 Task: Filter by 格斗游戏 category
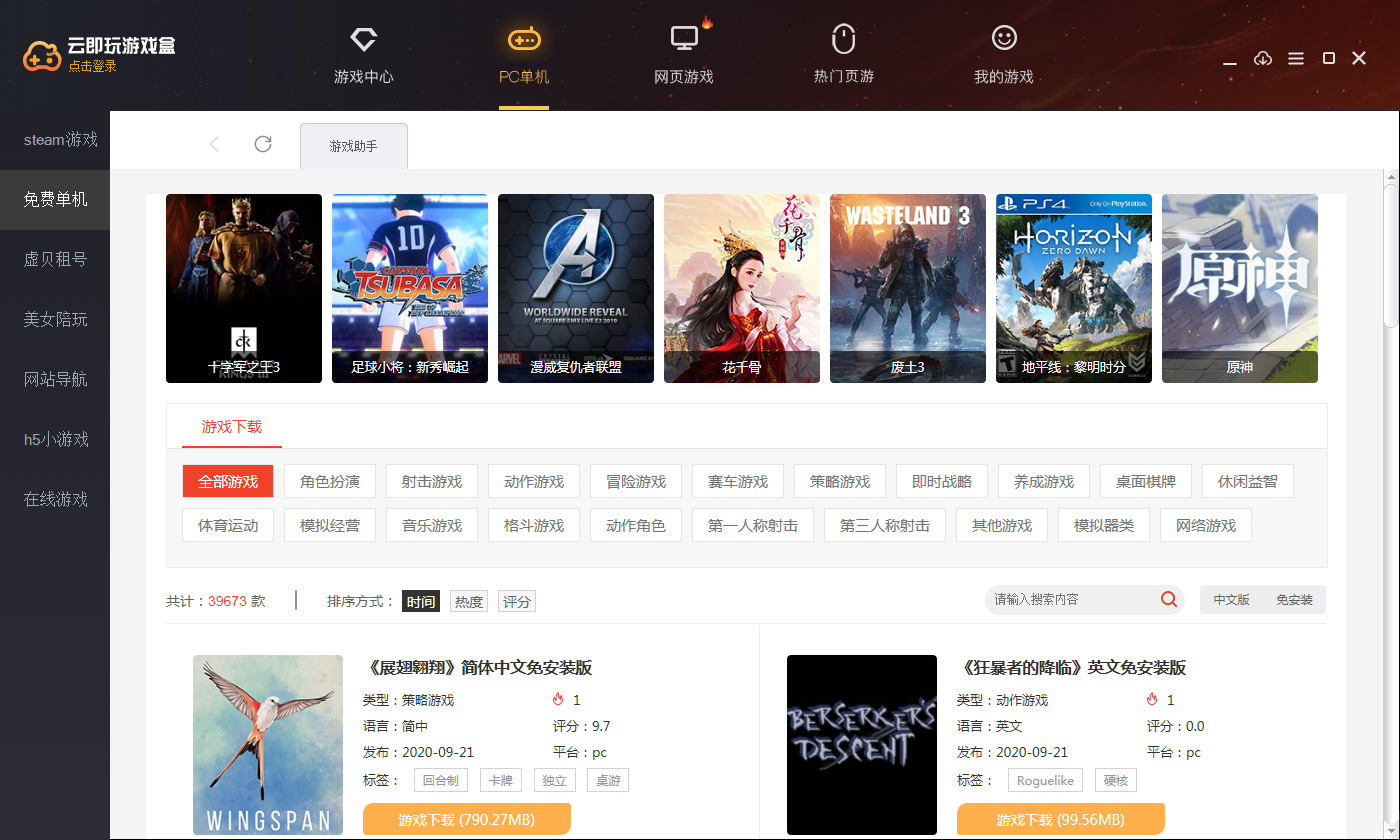coord(534,525)
